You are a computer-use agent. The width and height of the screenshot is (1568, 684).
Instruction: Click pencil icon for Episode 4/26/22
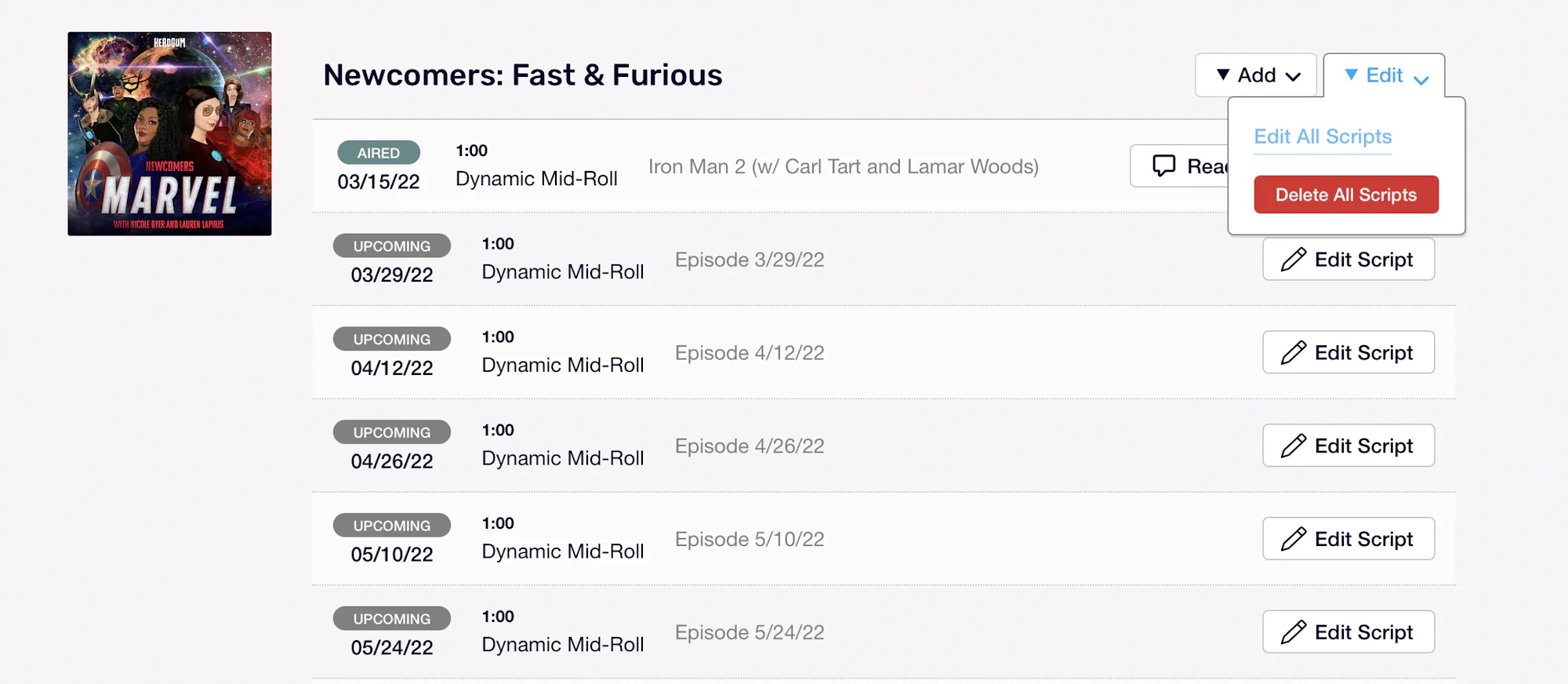(1294, 446)
